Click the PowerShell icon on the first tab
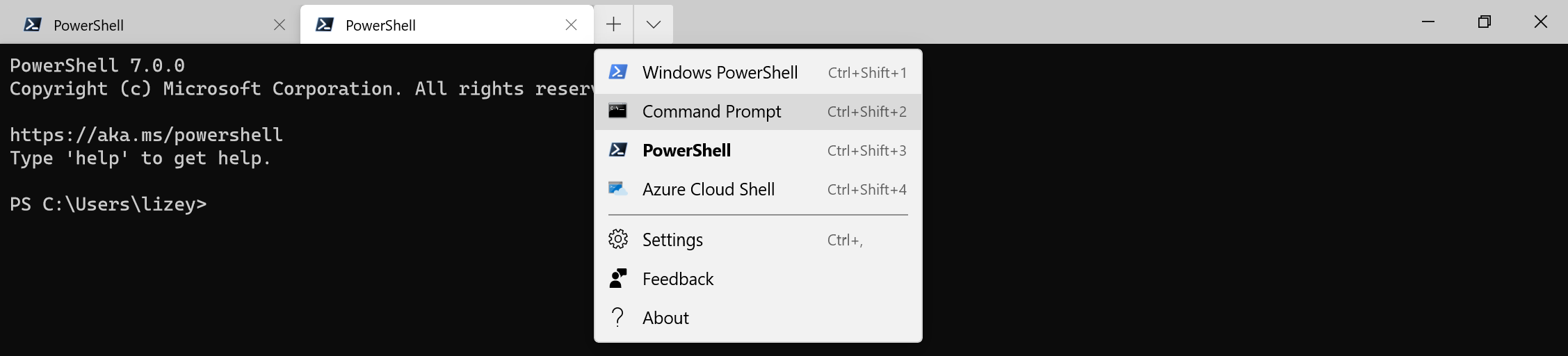 click(33, 25)
